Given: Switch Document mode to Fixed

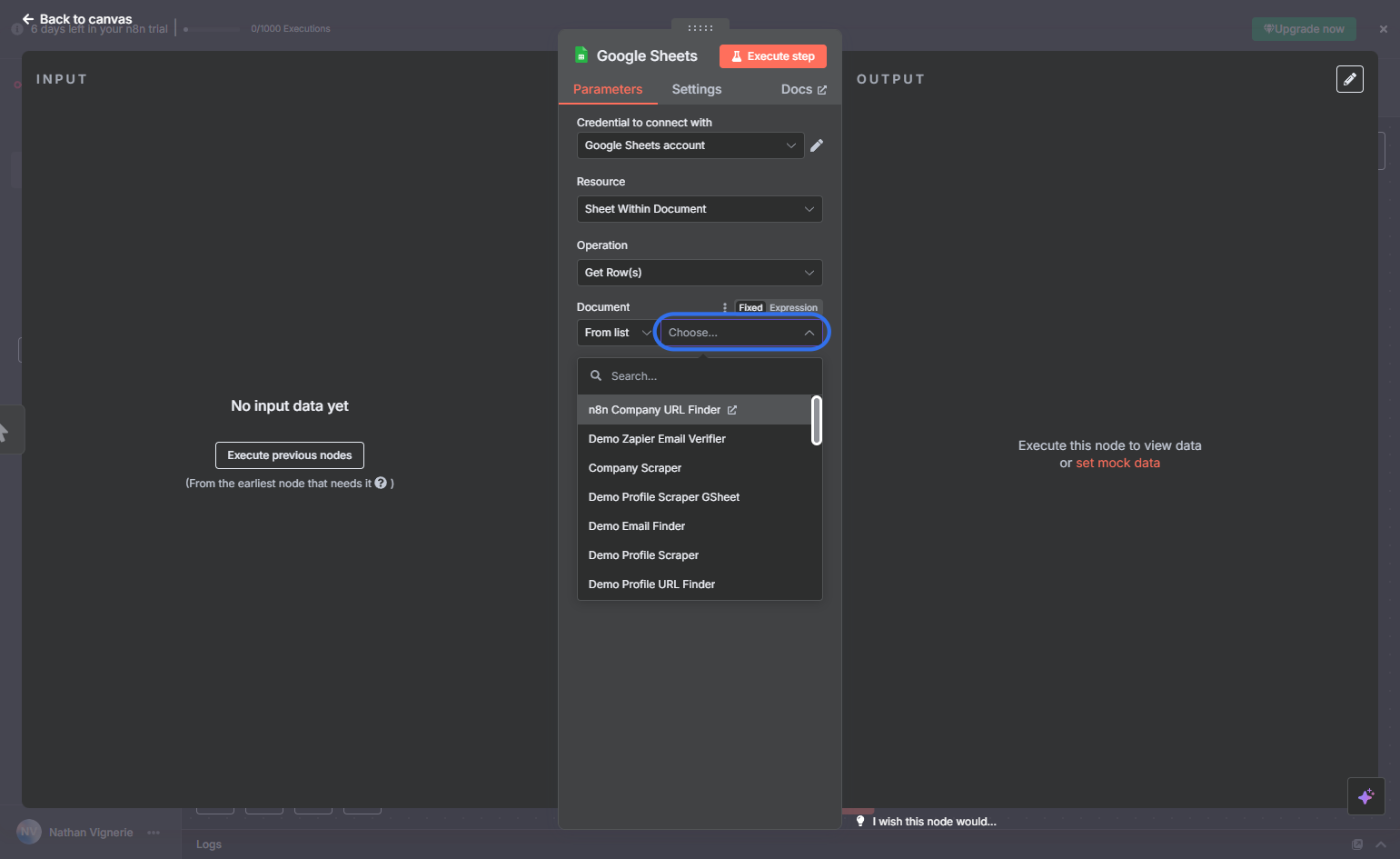Looking at the screenshot, I should coord(750,307).
